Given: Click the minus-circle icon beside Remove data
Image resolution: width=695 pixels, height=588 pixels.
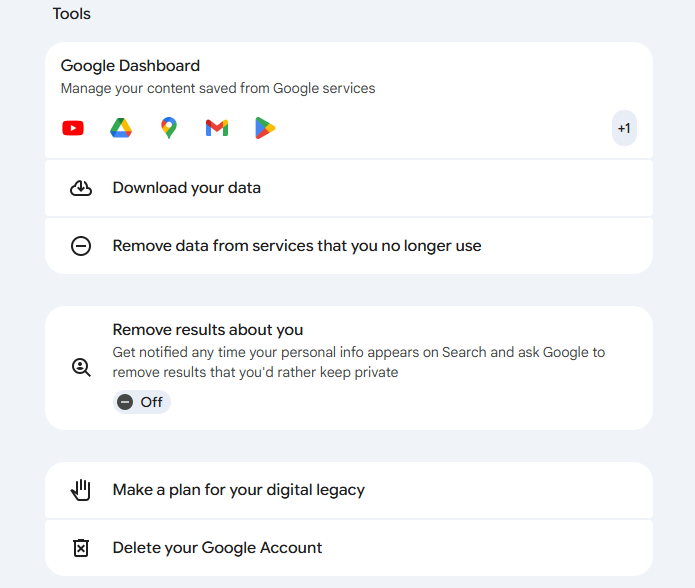Looking at the screenshot, I should [x=81, y=246].
